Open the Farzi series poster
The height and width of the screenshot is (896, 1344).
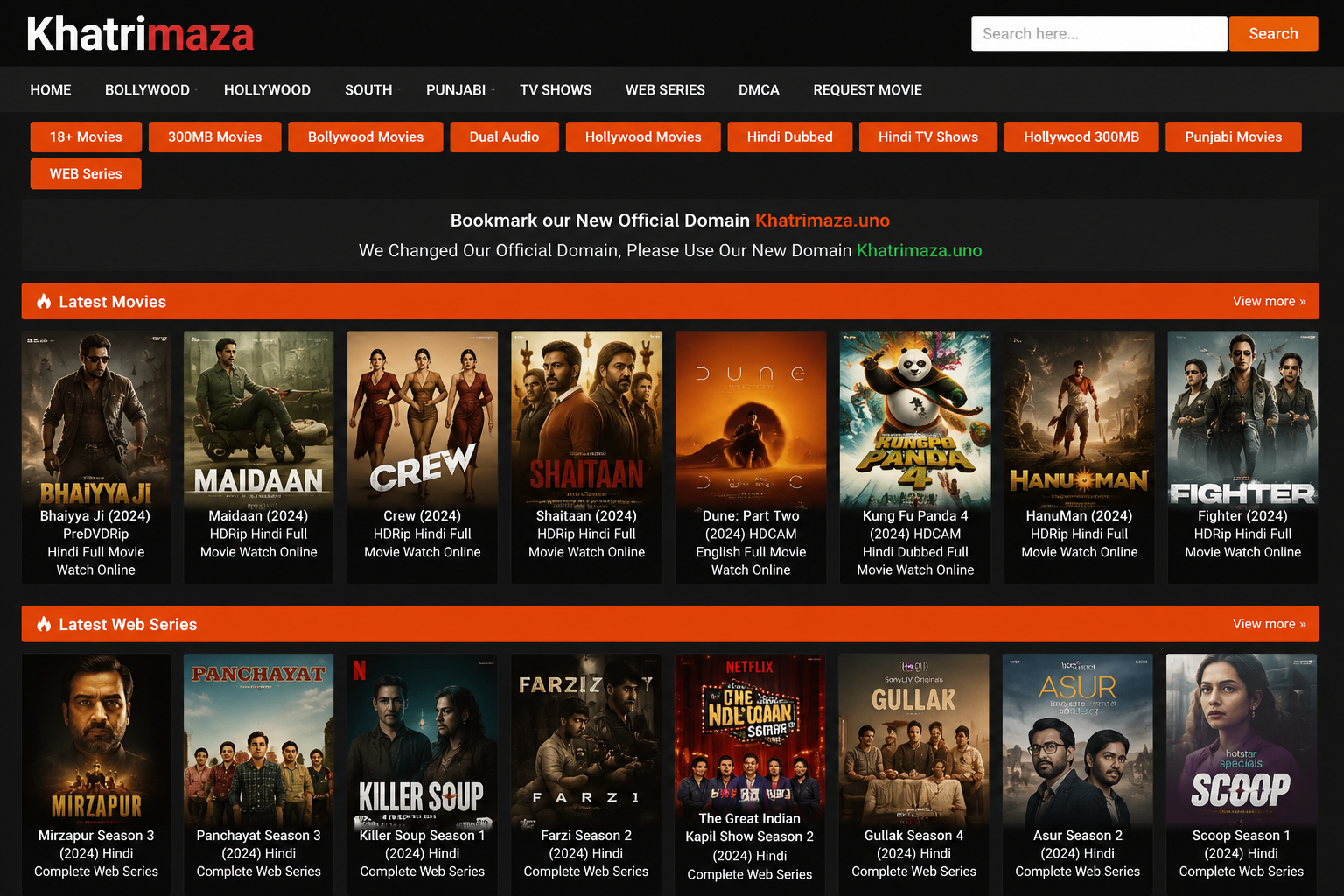tap(586, 739)
